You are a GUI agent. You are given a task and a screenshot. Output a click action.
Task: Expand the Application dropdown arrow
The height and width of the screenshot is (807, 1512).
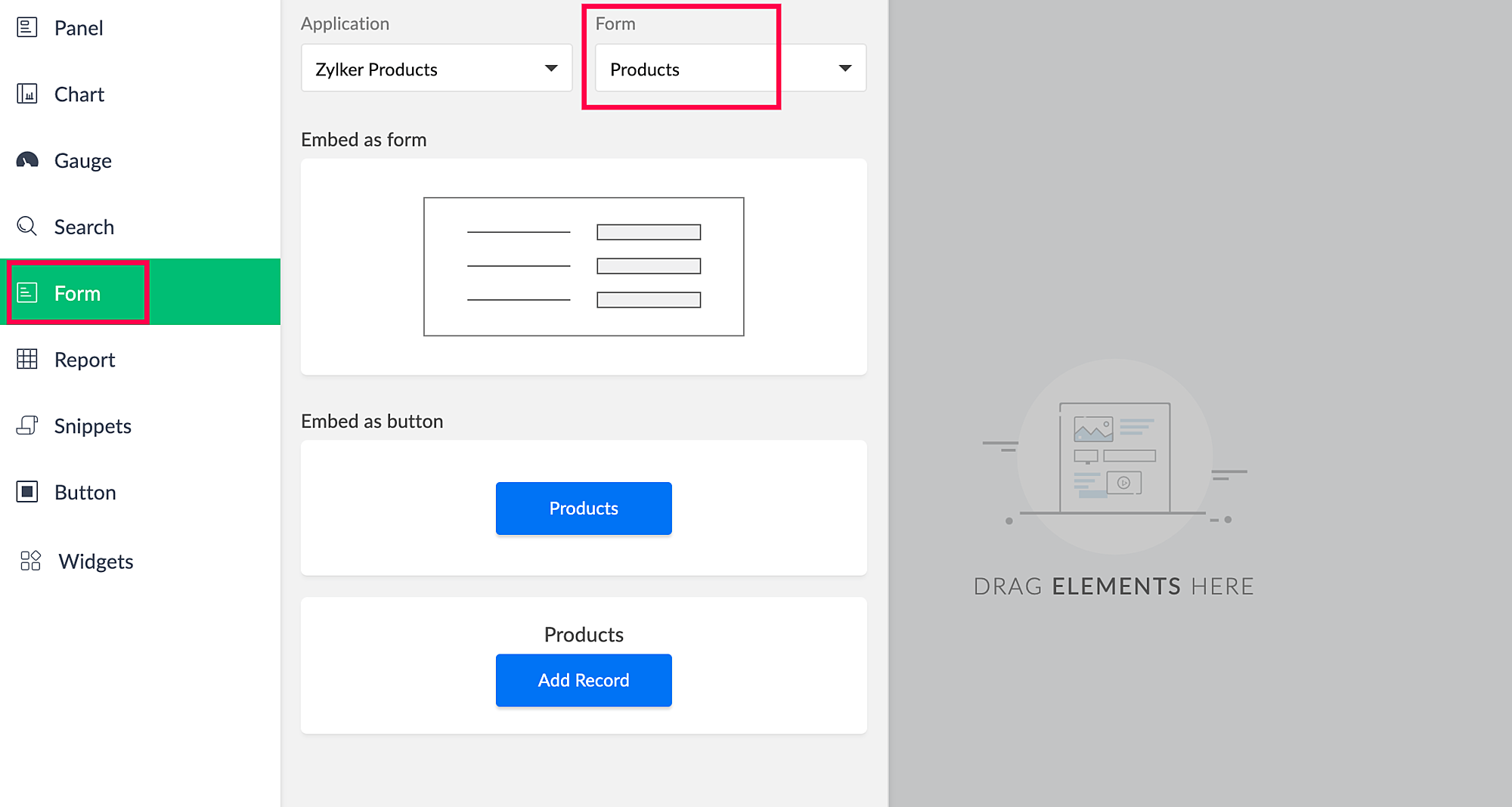(551, 68)
